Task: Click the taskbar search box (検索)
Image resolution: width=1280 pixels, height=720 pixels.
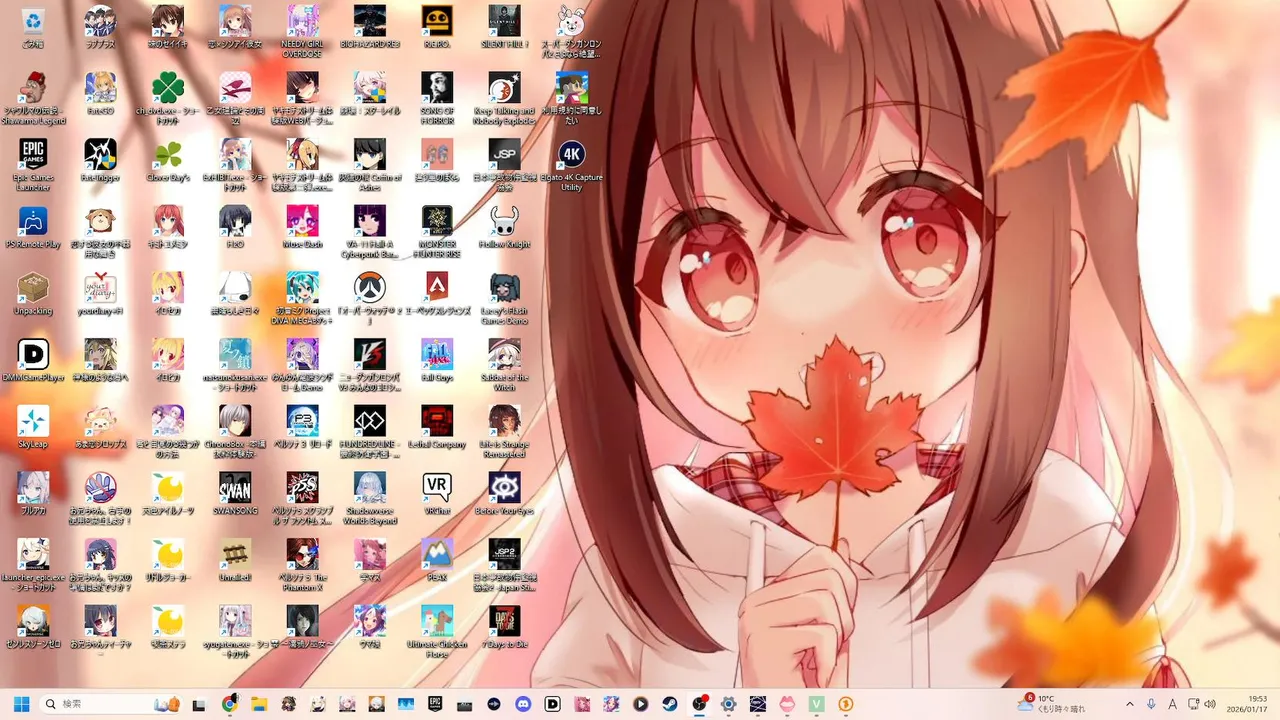Action: click(x=110, y=704)
